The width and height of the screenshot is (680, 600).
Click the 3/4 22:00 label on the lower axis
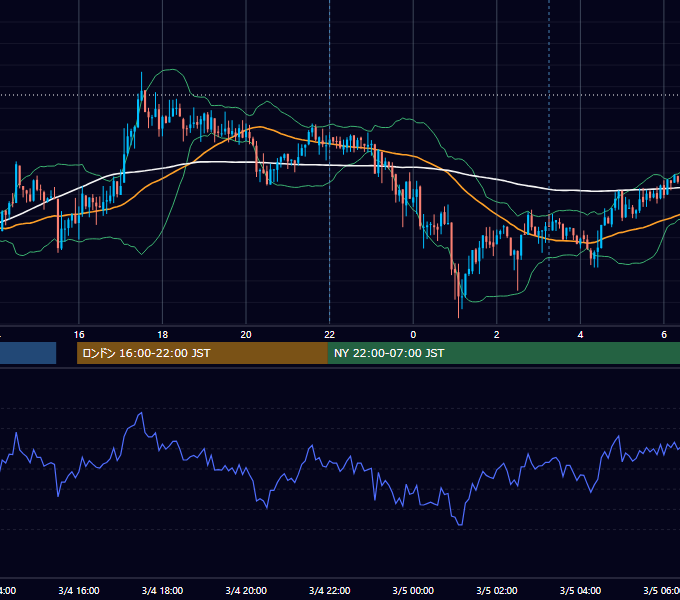tap(330, 590)
